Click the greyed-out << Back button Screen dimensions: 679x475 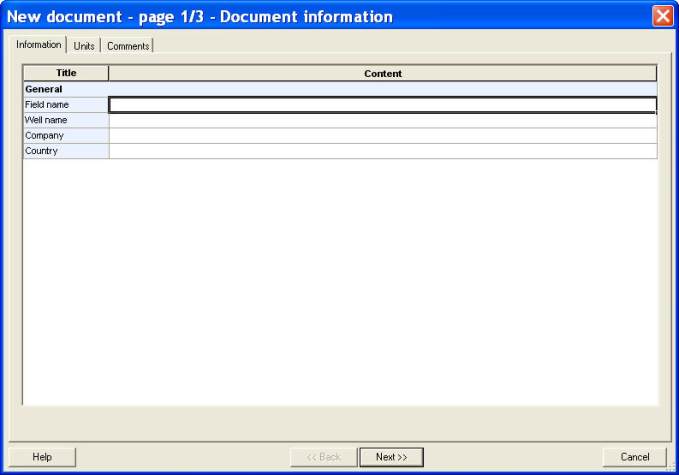(x=323, y=457)
